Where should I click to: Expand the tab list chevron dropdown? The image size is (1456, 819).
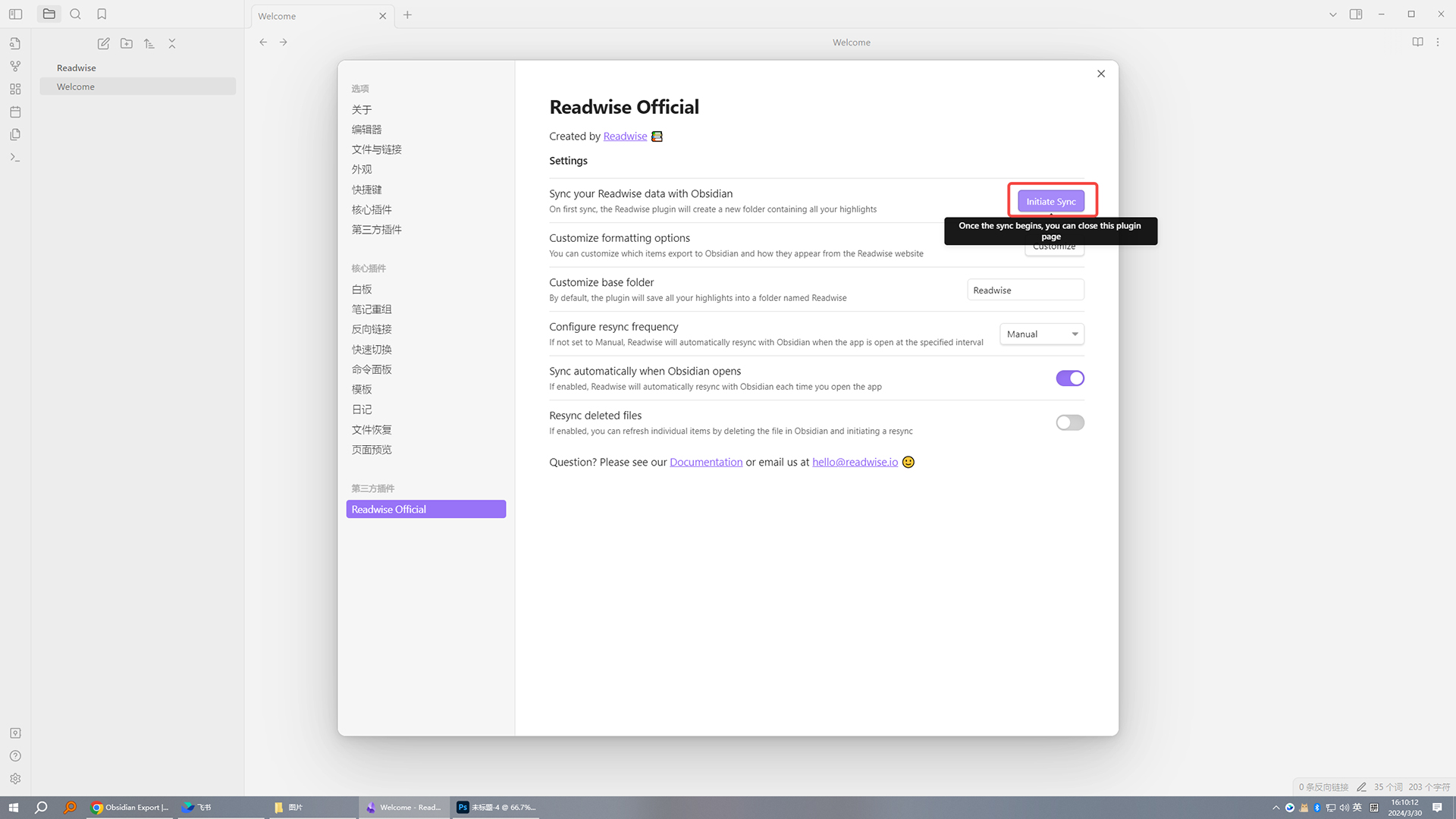[1332, 14]
